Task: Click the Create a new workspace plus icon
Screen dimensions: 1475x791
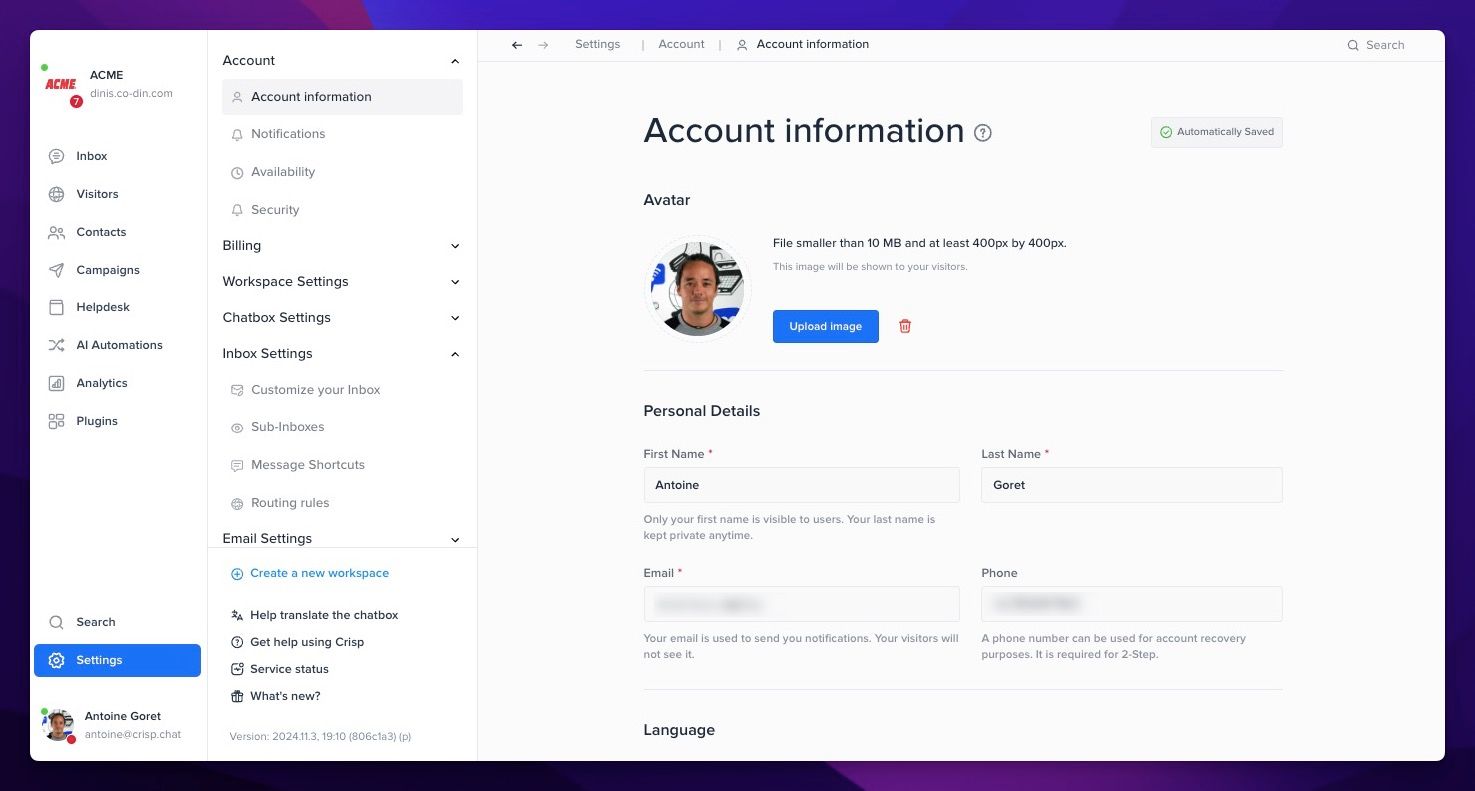Action: pos(237,574)
